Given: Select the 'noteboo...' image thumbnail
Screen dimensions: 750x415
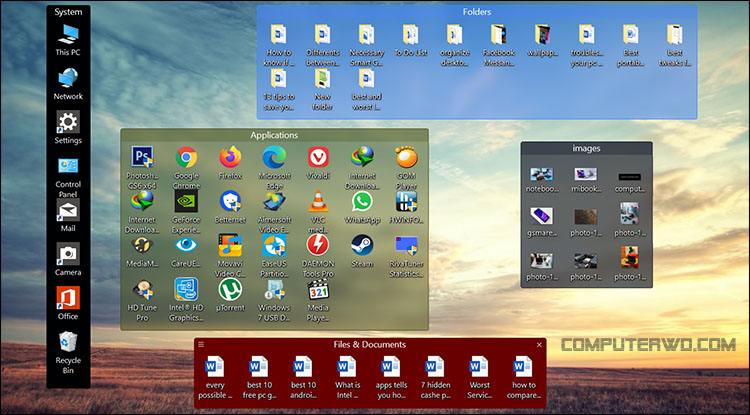Looking at the screenshot, I should pyautogui.click(x=542, y=174).
